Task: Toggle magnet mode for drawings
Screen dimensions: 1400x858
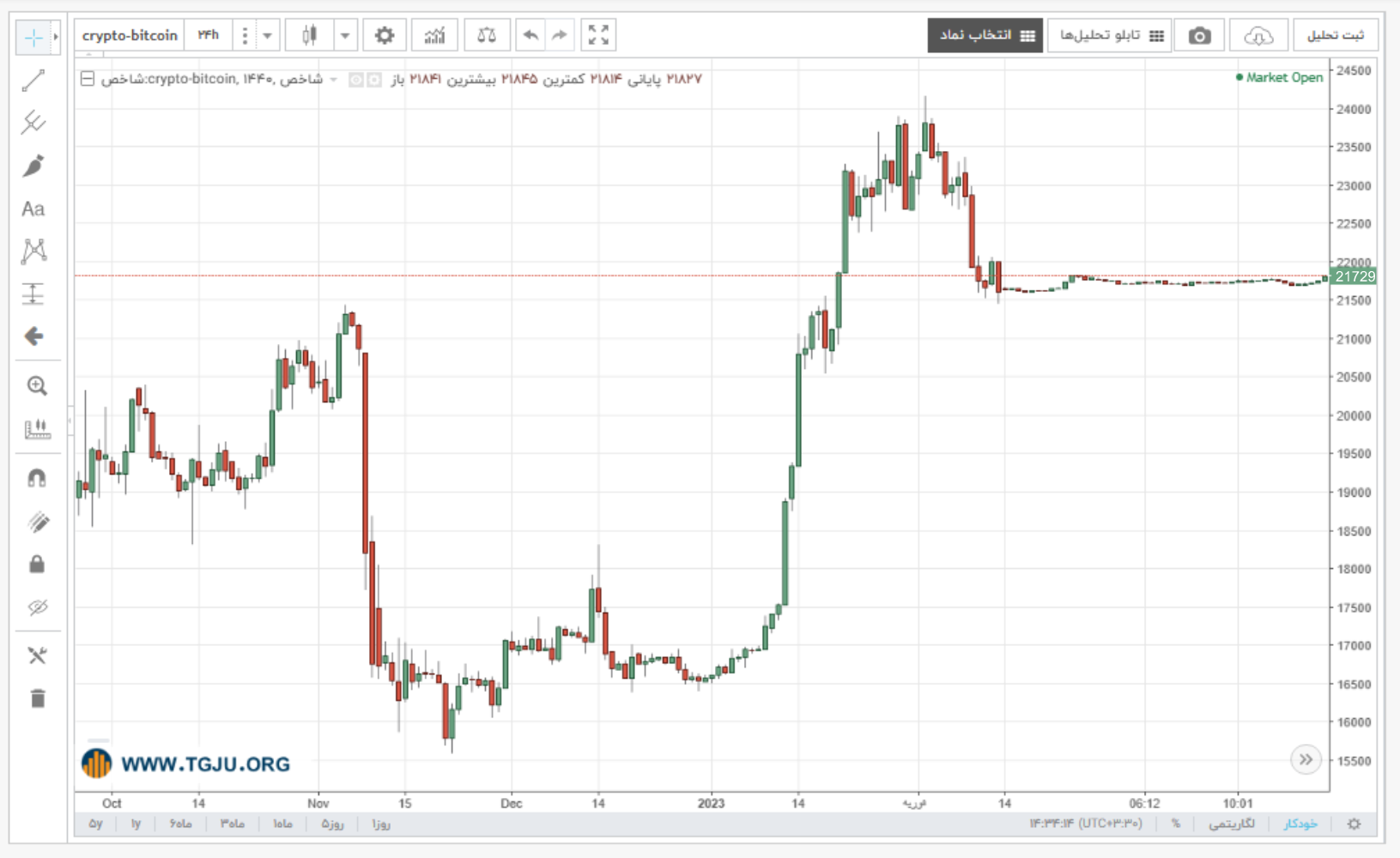Action: 37,479
